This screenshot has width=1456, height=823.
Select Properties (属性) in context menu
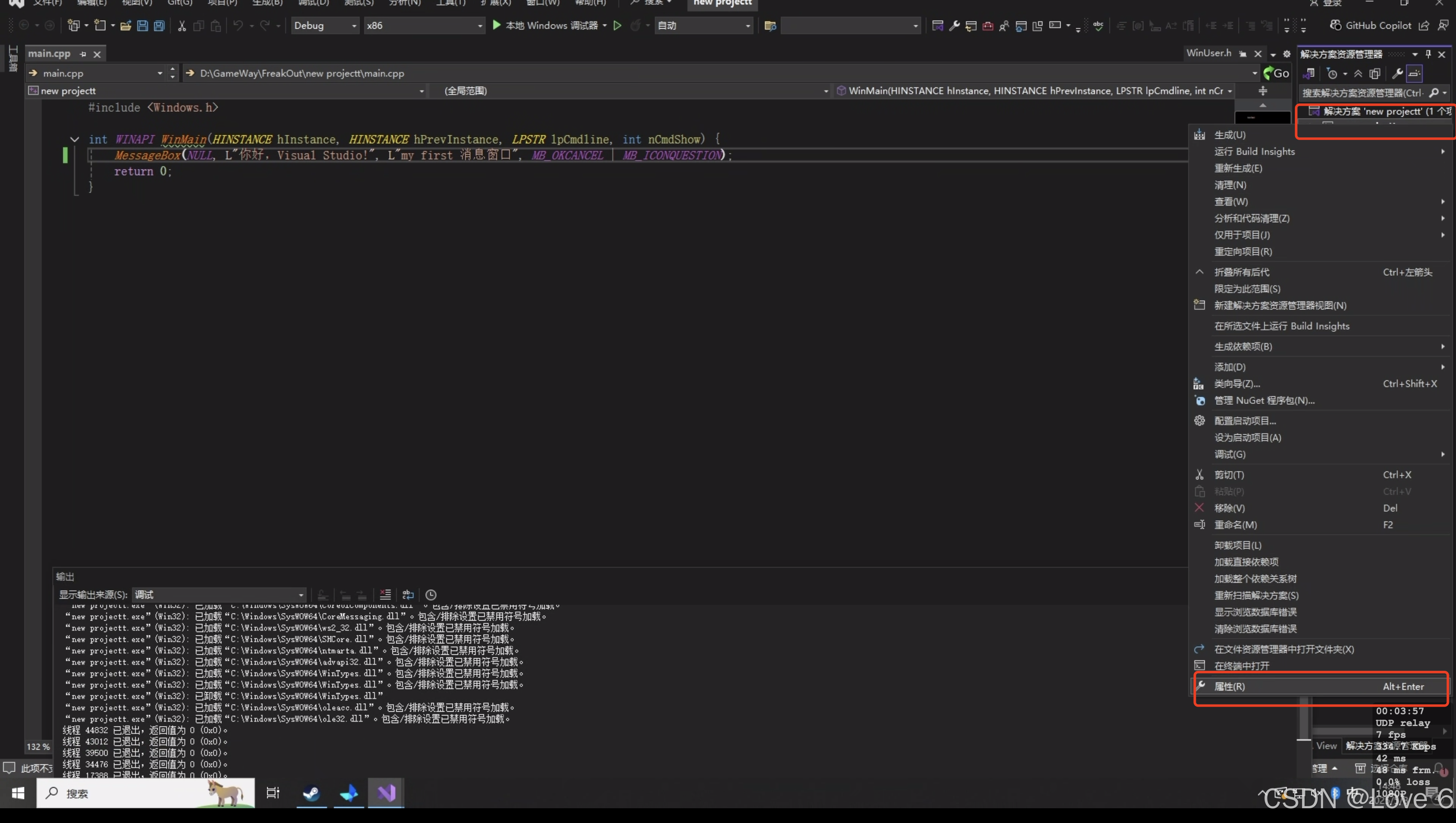tap(1230, 686)
